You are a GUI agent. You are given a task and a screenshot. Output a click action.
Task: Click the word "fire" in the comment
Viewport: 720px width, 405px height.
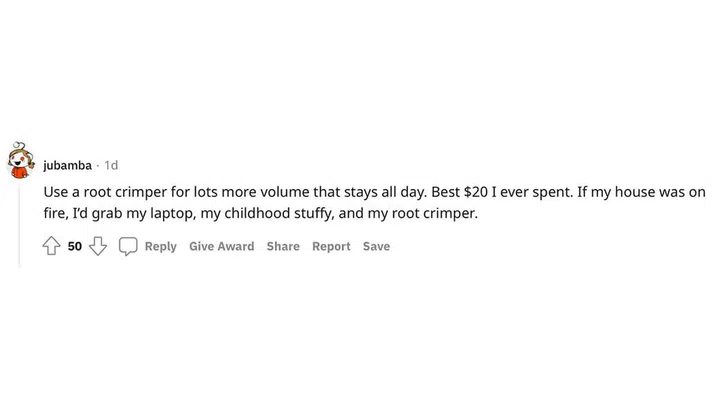(53, 213)
